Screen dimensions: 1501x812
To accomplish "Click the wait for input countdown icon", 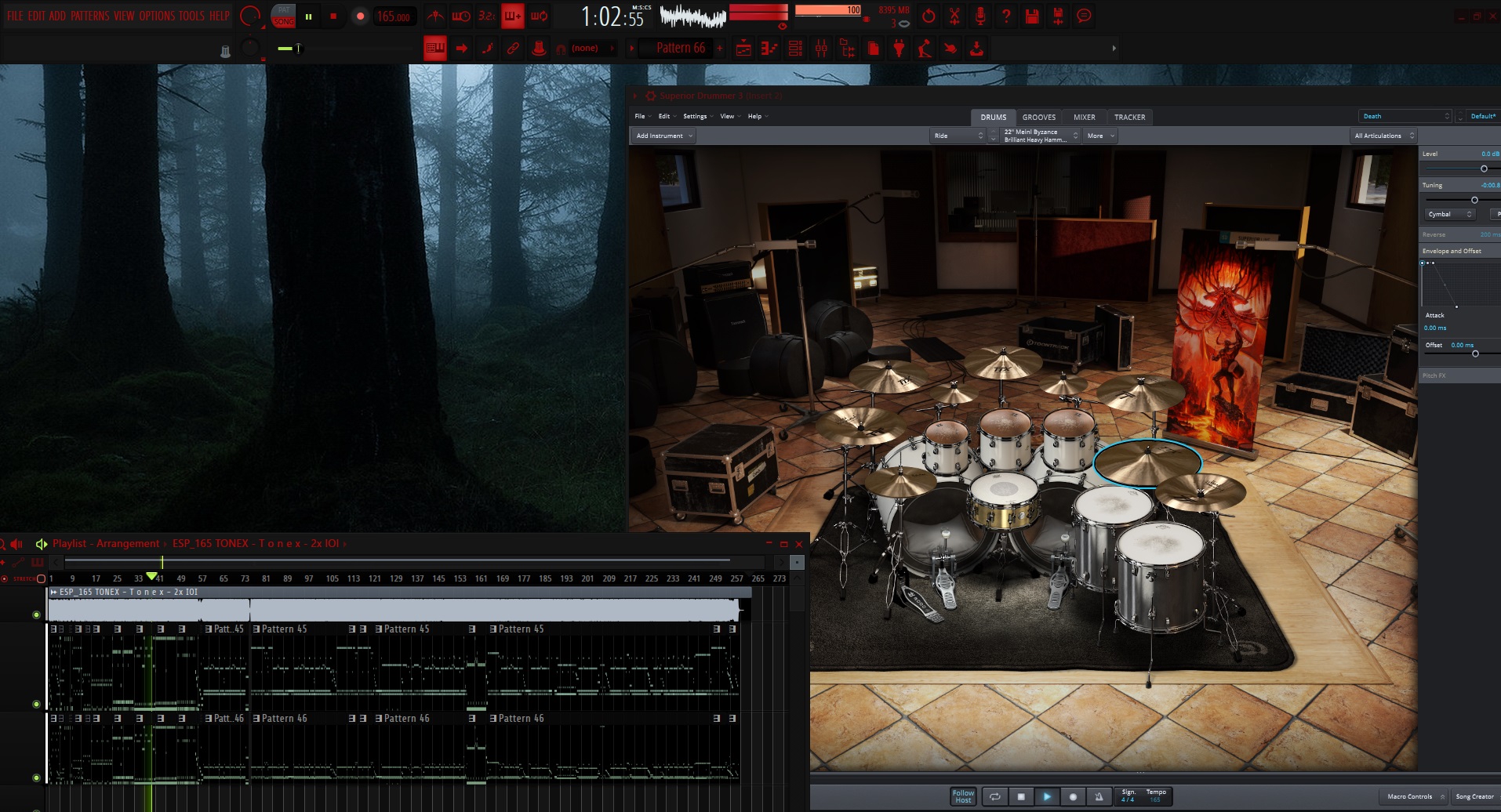I will [x=461, y=16].
